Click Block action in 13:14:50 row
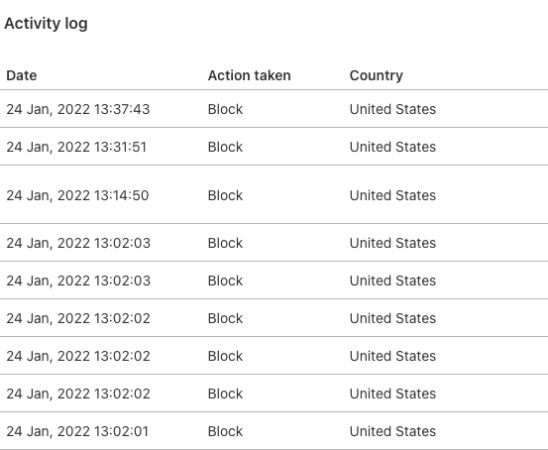The height and width of the screenshot is (450, 548). (x=225, y=195)
